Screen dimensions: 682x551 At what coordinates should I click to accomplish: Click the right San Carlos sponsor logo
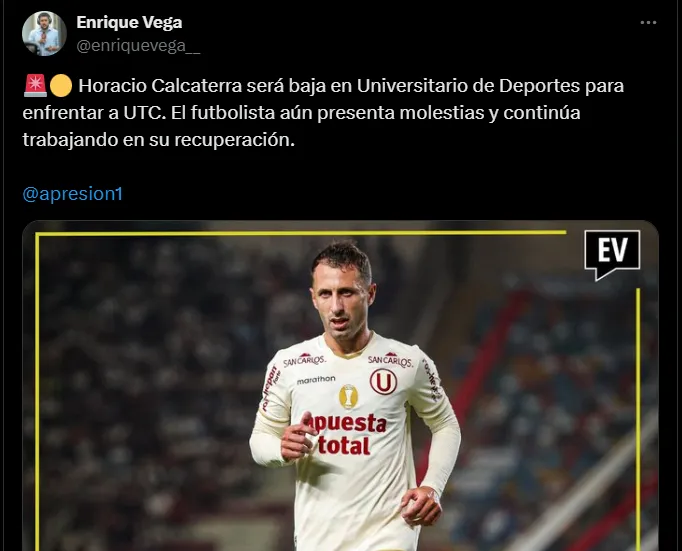point(390,360)
